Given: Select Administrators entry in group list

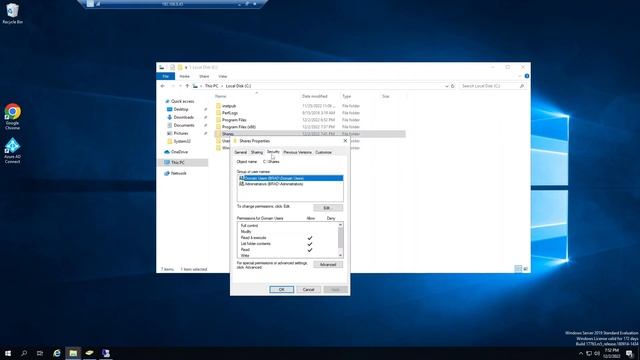Looking at the screenshot, I should tap(290, 184).
